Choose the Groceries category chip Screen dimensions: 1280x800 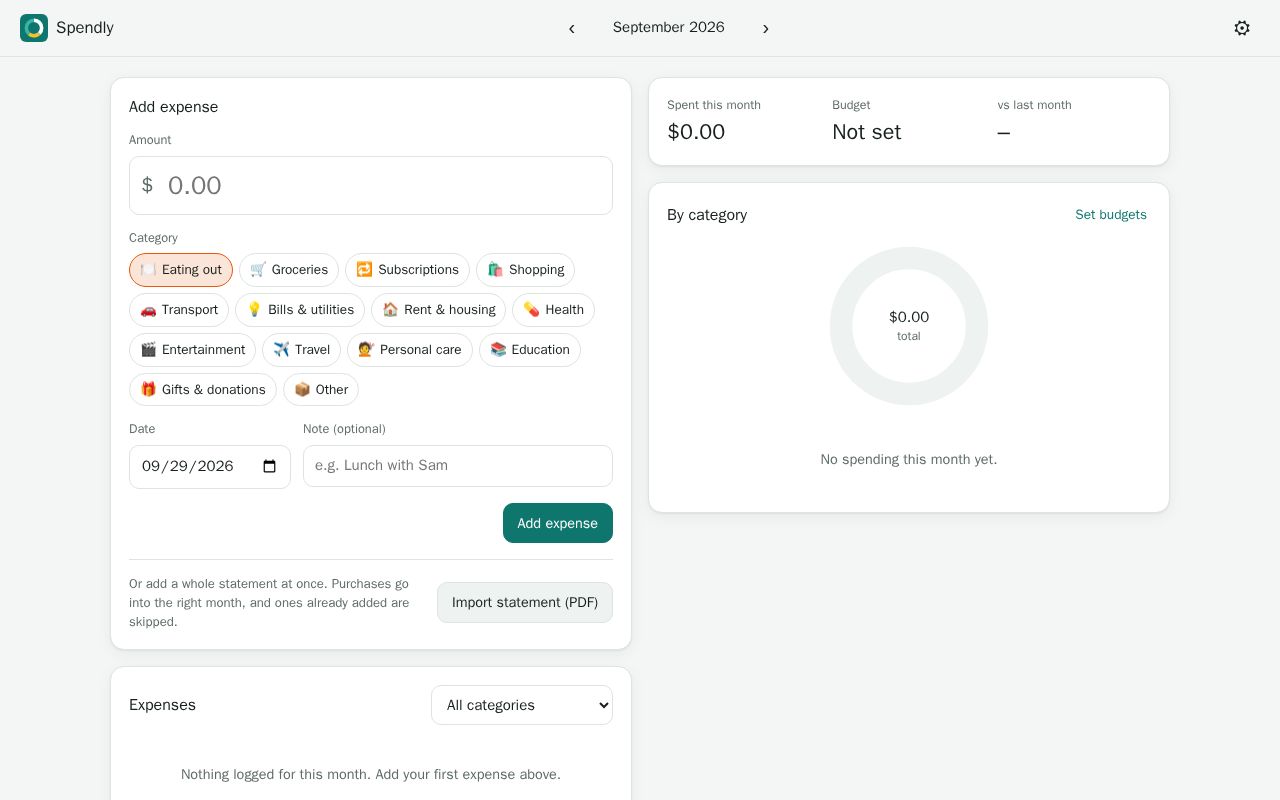pos(289,270)
